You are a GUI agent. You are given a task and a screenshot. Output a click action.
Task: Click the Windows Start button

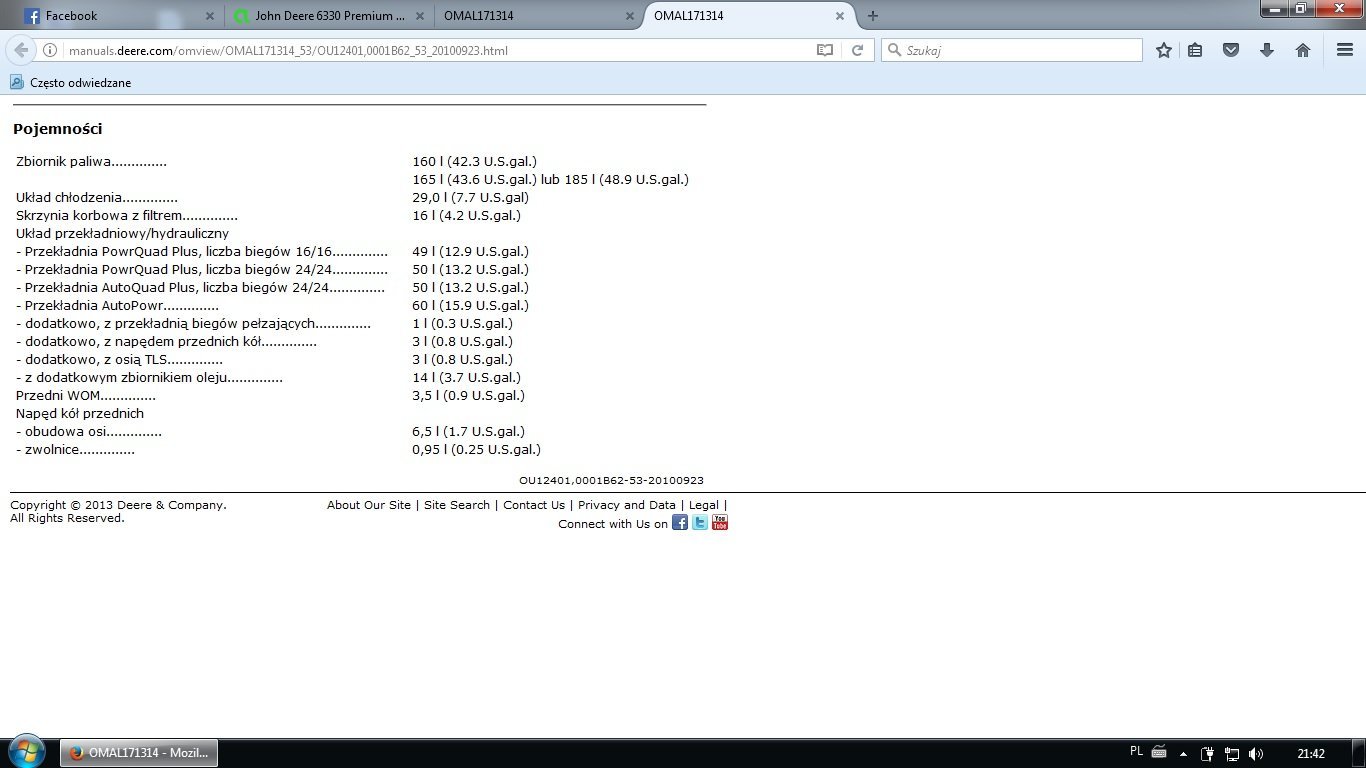26,752
